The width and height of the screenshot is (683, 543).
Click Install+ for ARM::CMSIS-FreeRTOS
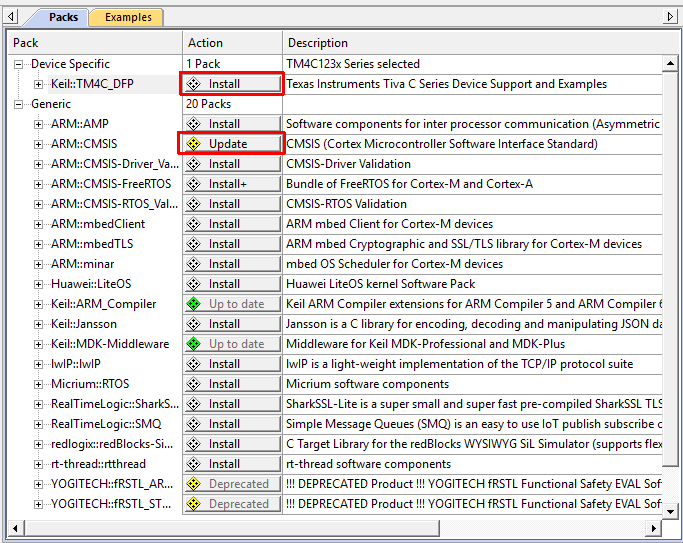coord(233,184)
